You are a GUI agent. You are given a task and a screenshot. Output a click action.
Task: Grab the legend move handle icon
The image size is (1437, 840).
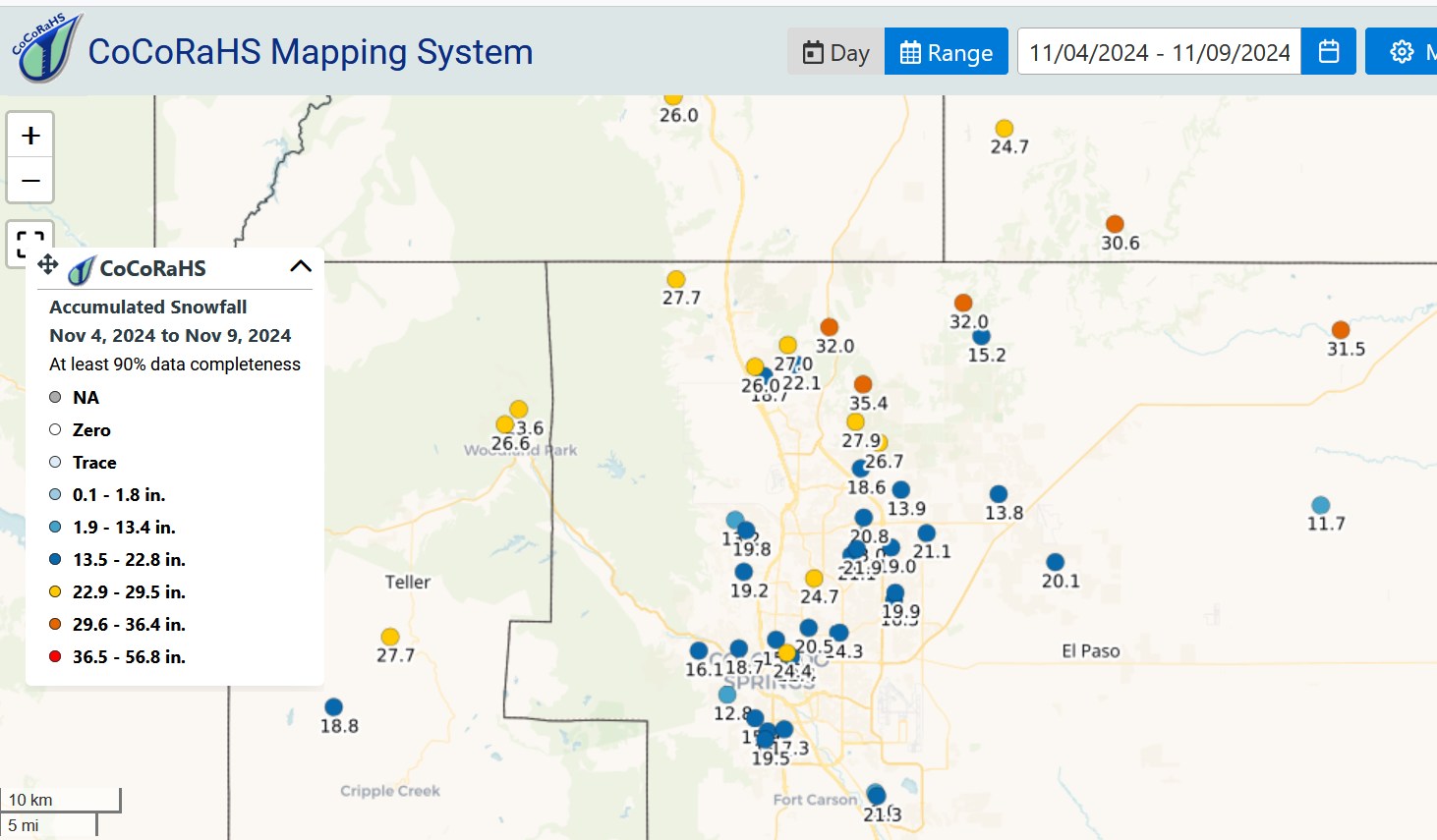point(47,264)
